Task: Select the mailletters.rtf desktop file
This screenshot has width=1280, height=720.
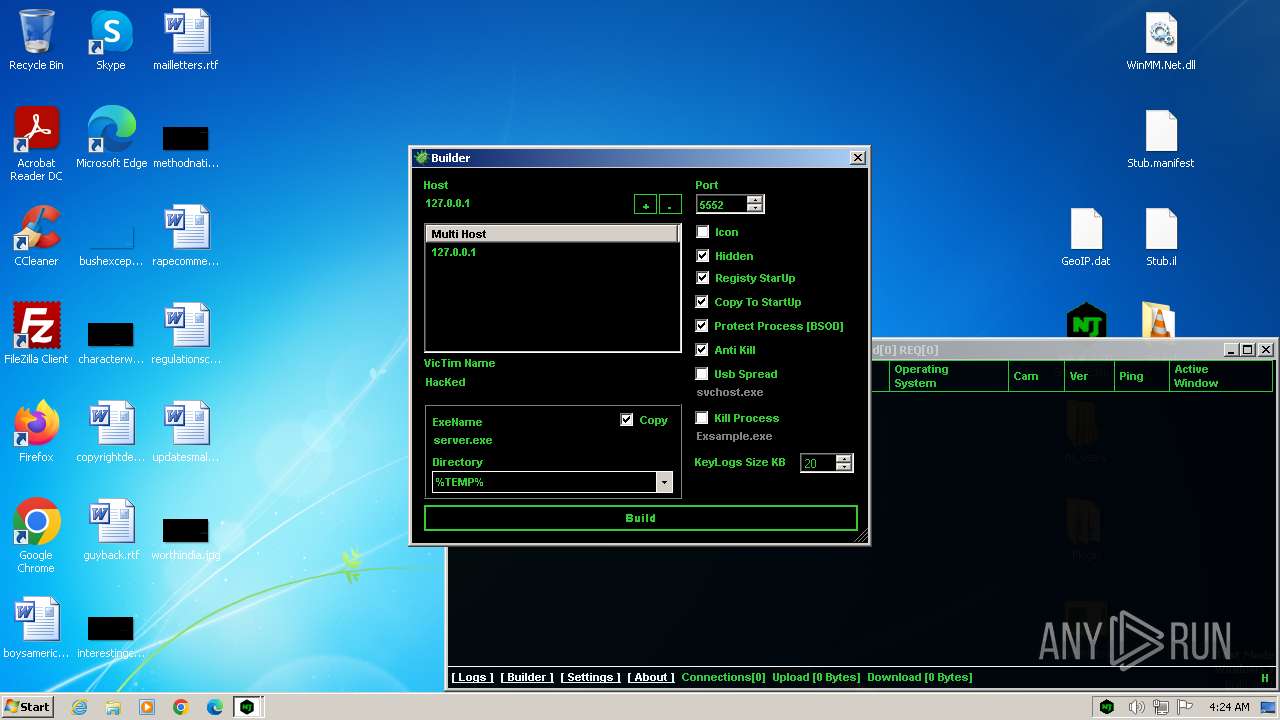Action: [x=185, y=40]
